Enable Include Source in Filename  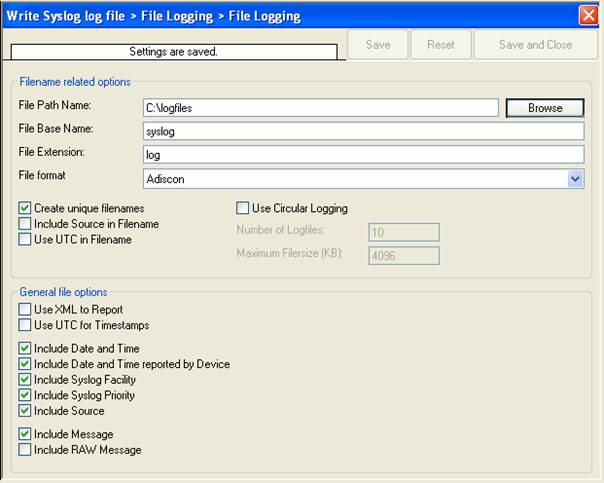[x=25, y=224]
